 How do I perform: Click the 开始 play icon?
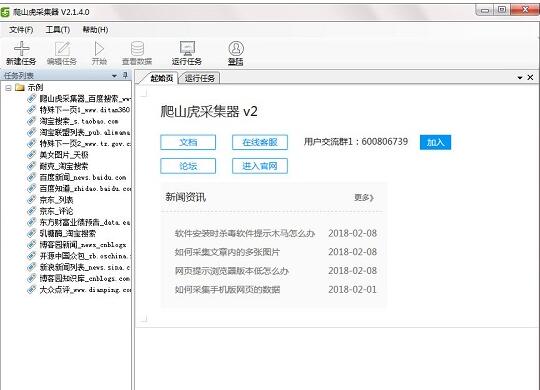coord(99,49)
